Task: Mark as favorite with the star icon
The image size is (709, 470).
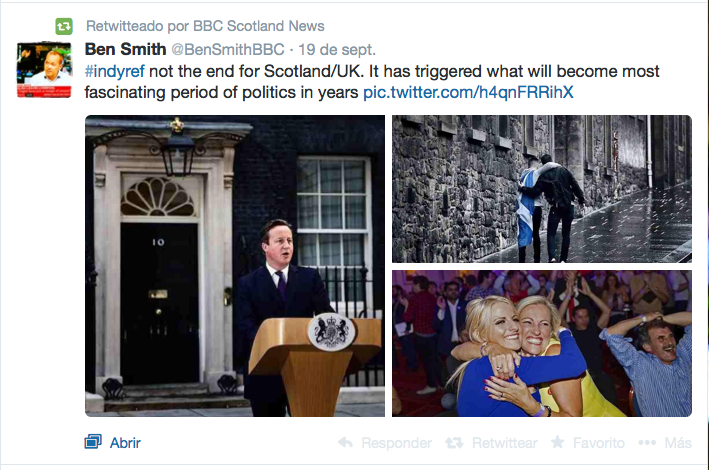Action: (558, 443)
